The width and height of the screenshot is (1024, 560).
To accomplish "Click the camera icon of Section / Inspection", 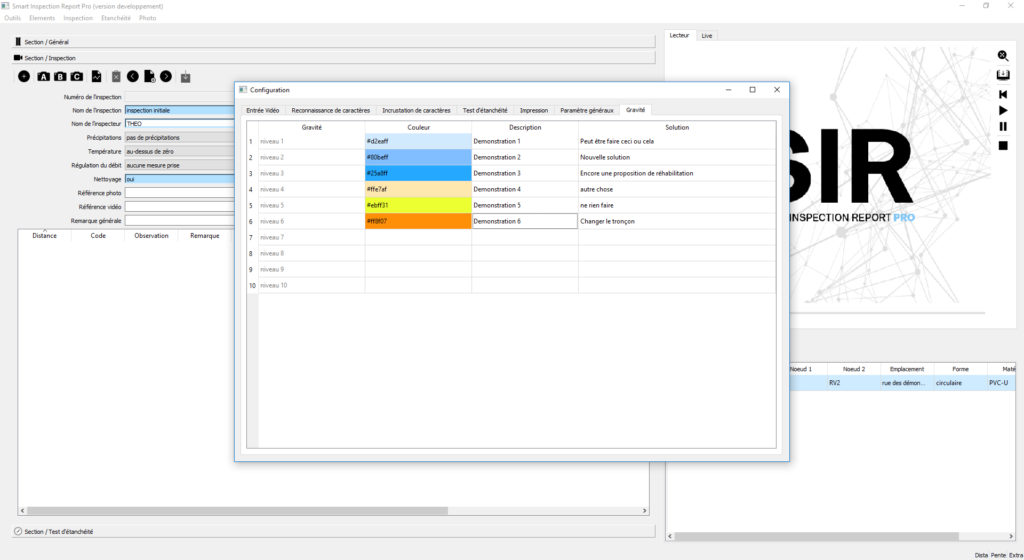I will tap(18, 57).
